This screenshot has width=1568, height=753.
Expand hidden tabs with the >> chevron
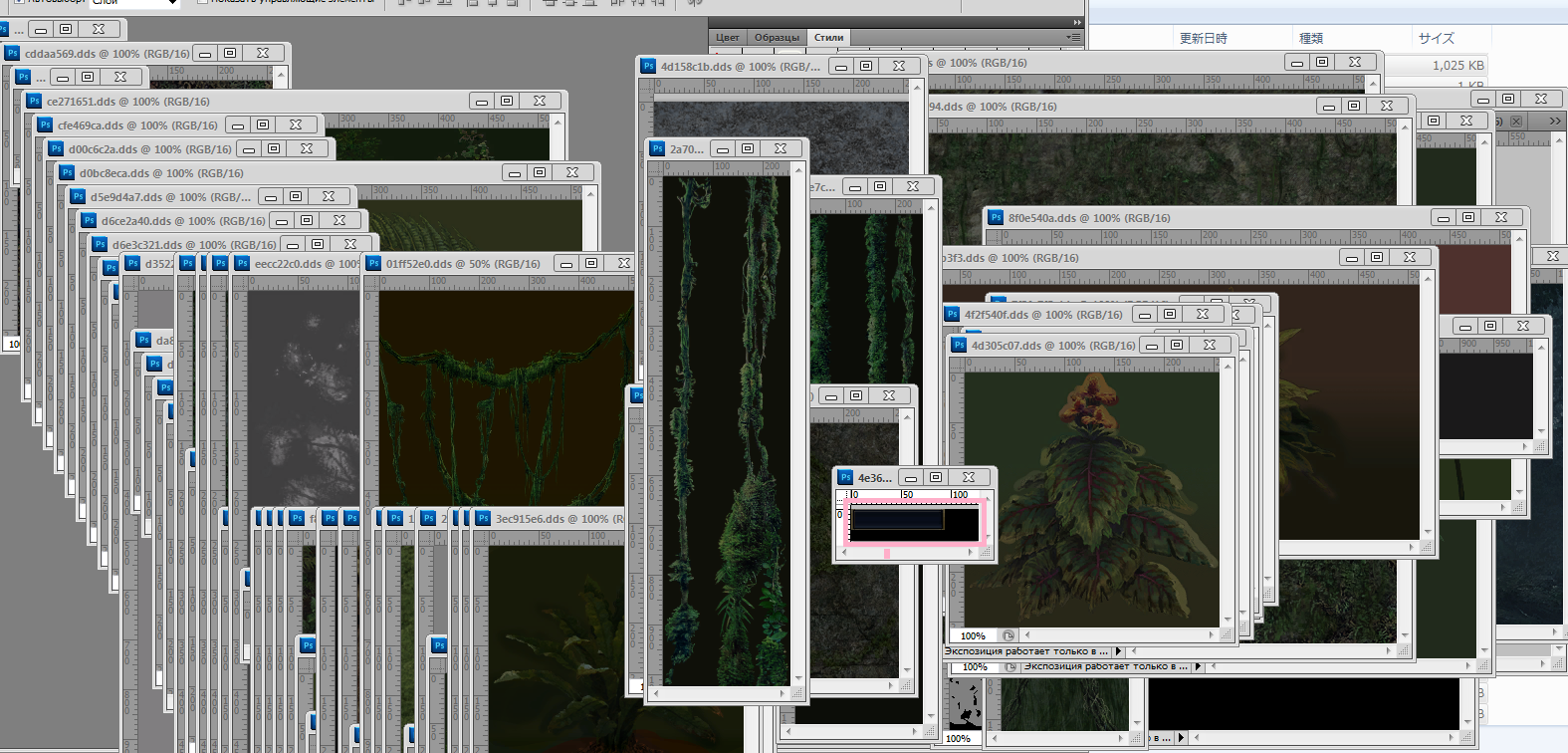tap(1555, 121)
